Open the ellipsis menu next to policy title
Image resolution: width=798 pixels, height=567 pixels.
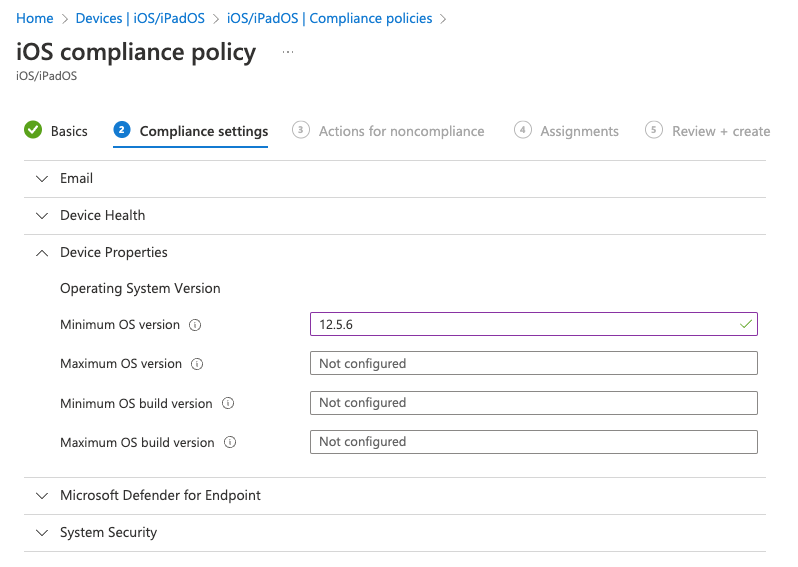click(288, 52)
